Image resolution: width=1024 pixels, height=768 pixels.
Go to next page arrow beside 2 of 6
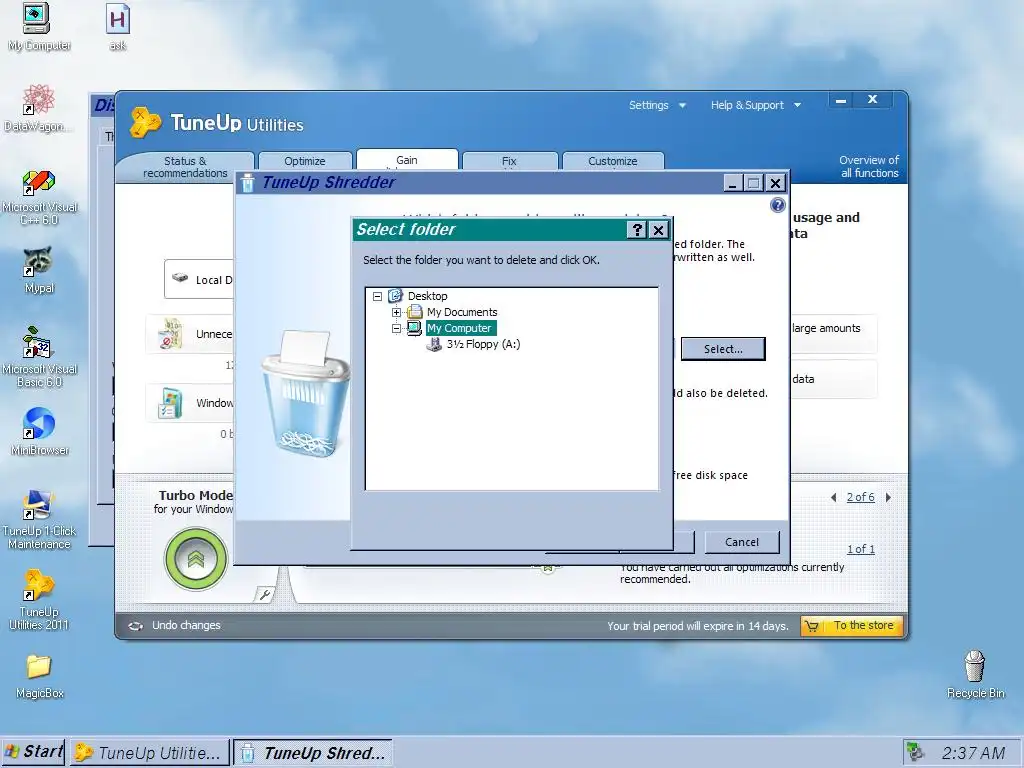pos(888,498)
